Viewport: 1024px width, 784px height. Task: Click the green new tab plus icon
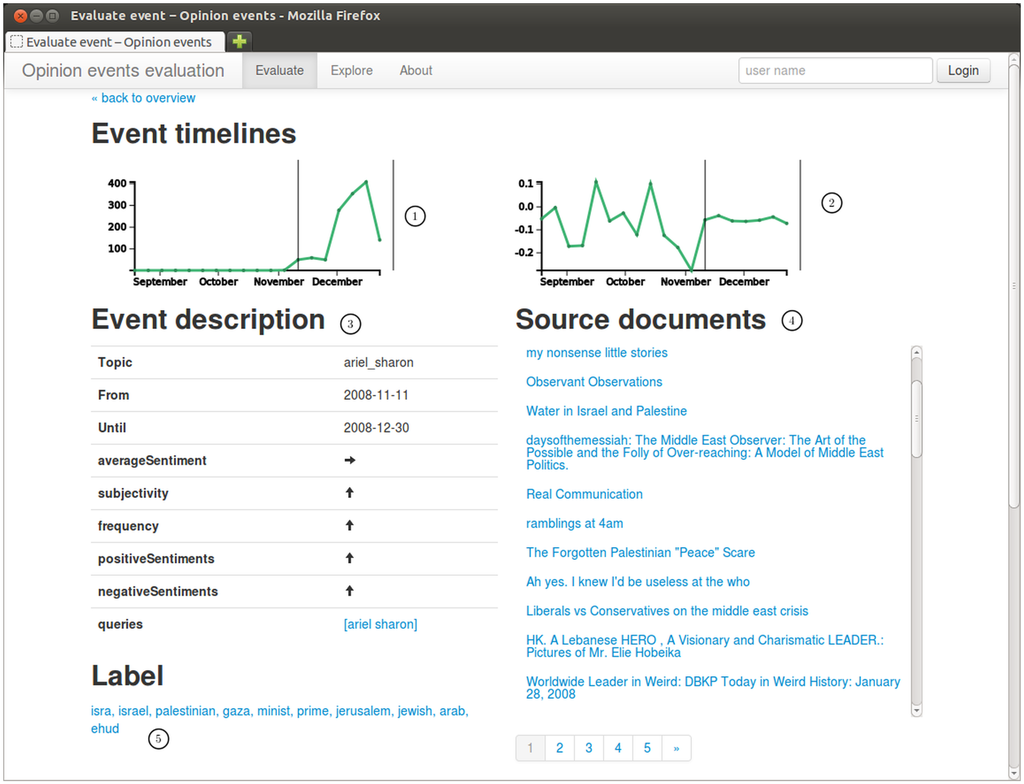[239, 41]
